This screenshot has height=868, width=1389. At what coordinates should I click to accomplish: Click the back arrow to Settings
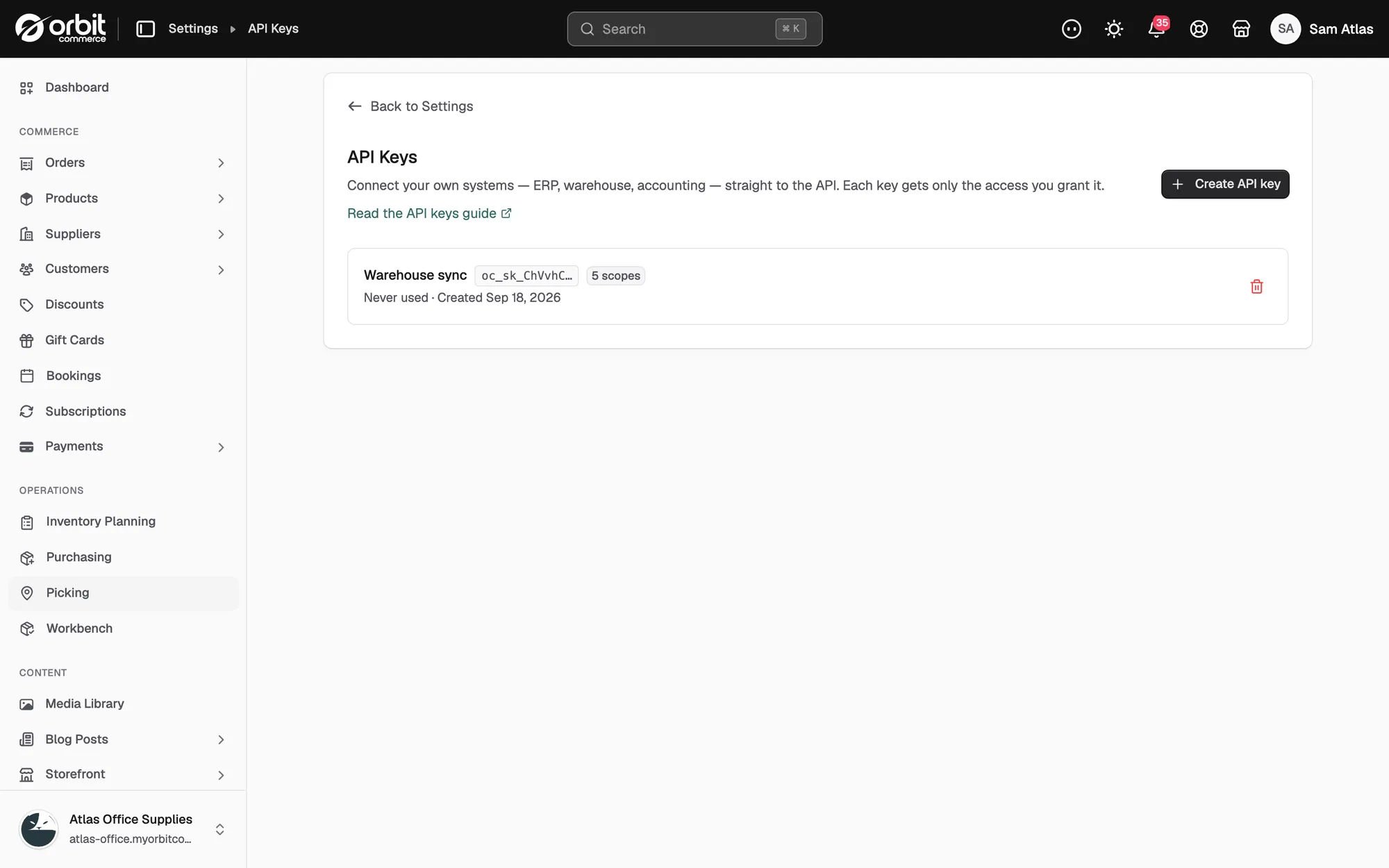[x=355, y=106]
